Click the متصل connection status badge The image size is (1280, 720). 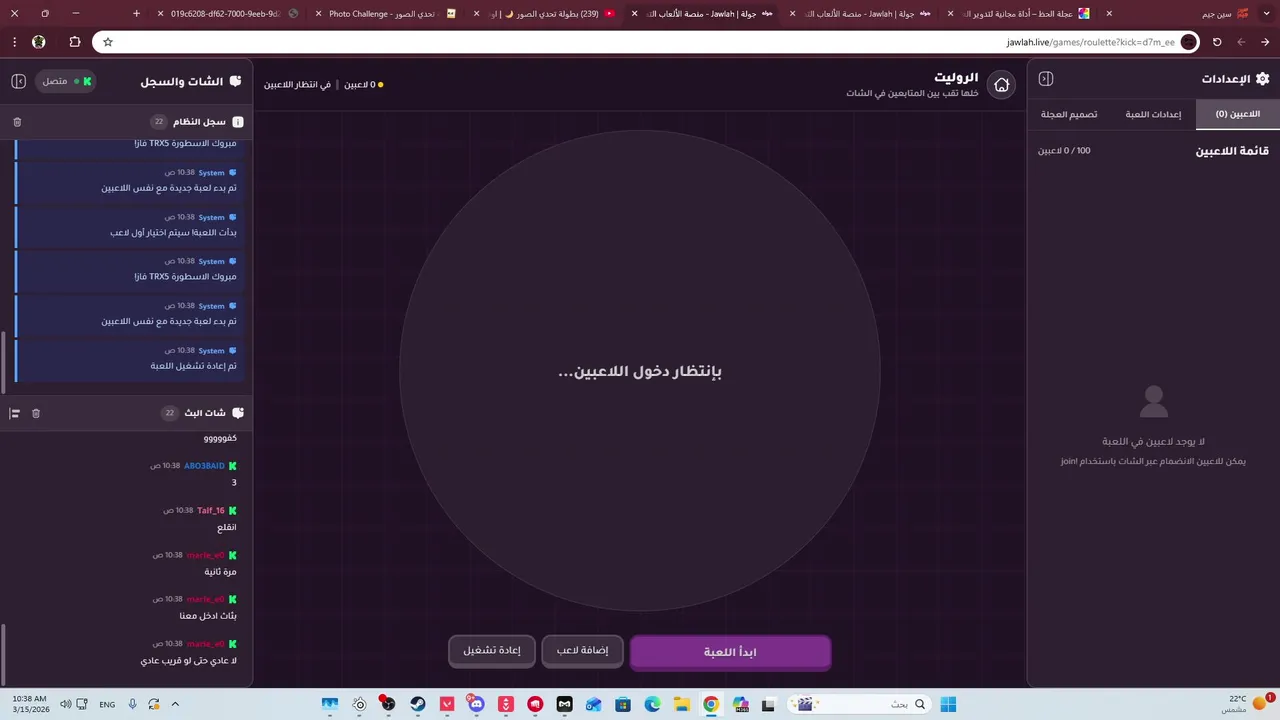click(x=66, y=81)
